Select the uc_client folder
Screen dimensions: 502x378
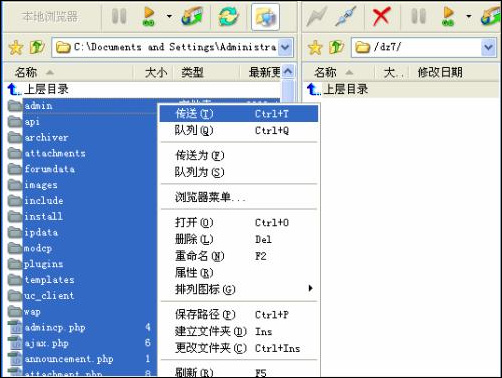pos(49,295)
